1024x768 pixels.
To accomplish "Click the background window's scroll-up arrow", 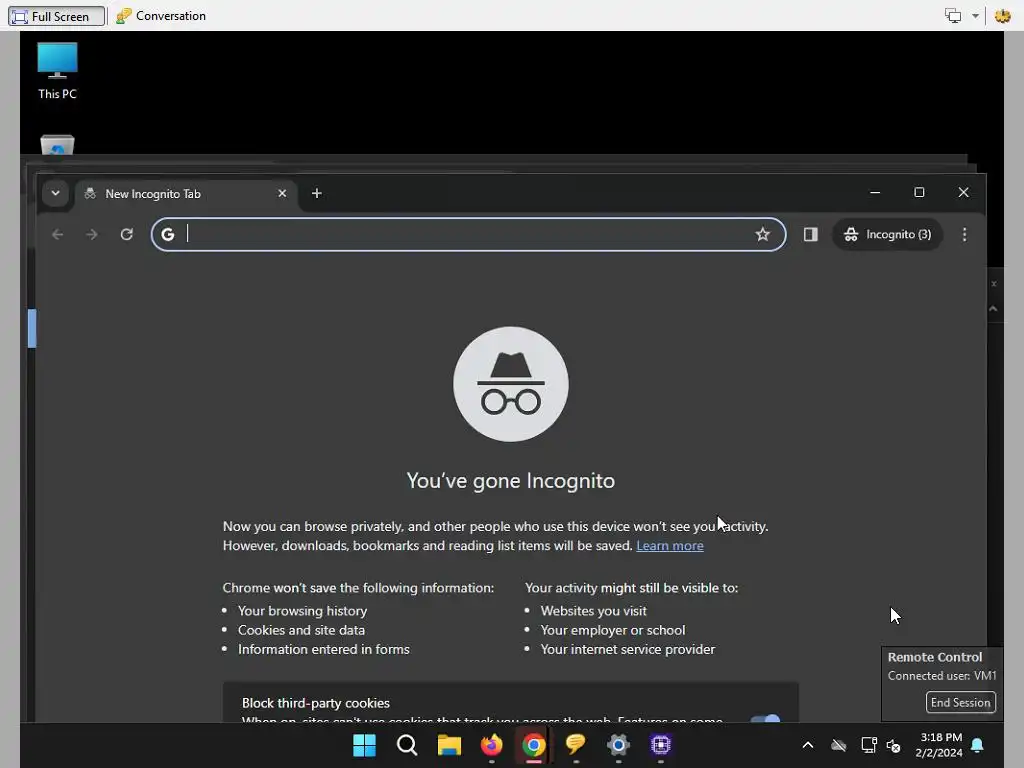I will coord(993,309).
